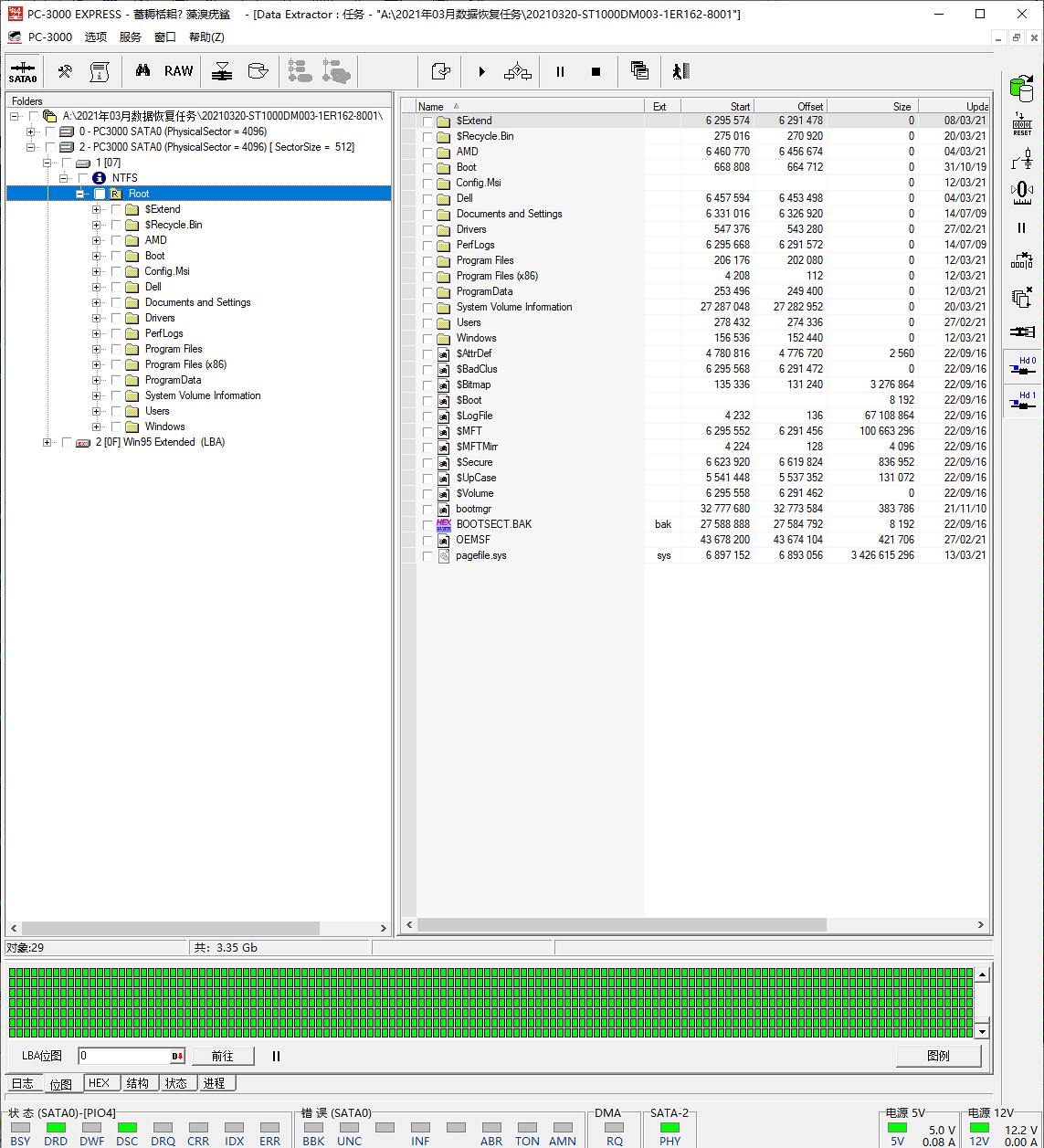The width and height of the screenshot is (1044, 1148).
Task: Click the SATA0 port toolbar icon
Action: [x=23, y=71]
